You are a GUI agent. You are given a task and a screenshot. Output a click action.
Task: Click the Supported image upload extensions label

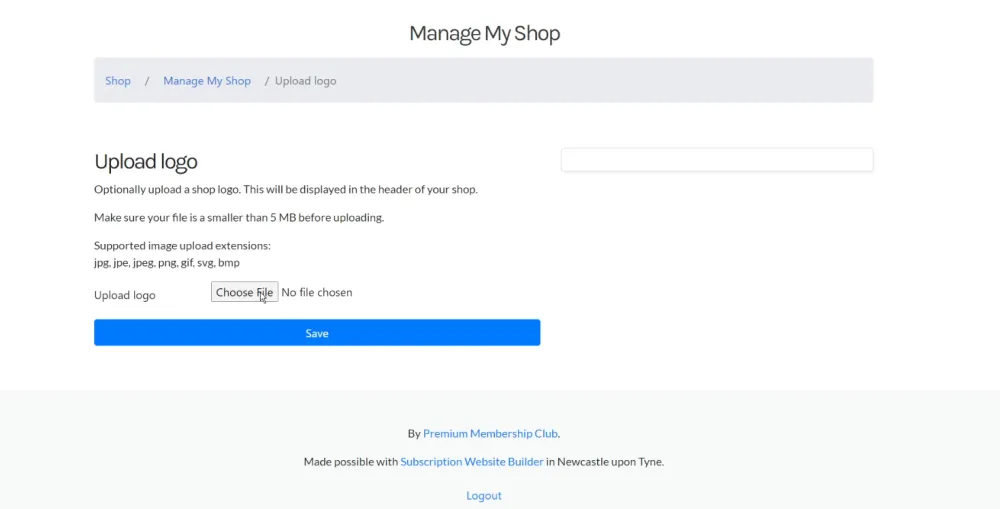click(x=182, y=246)
